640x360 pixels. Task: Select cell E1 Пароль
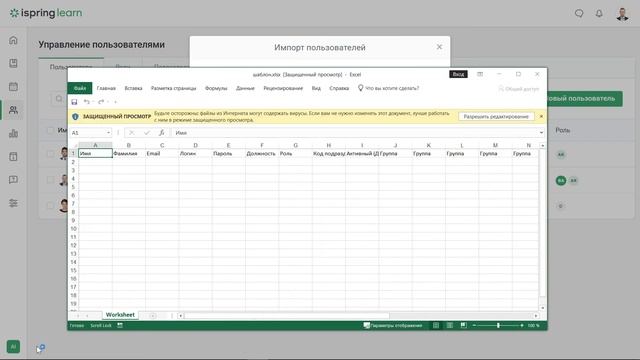[229, 153]
